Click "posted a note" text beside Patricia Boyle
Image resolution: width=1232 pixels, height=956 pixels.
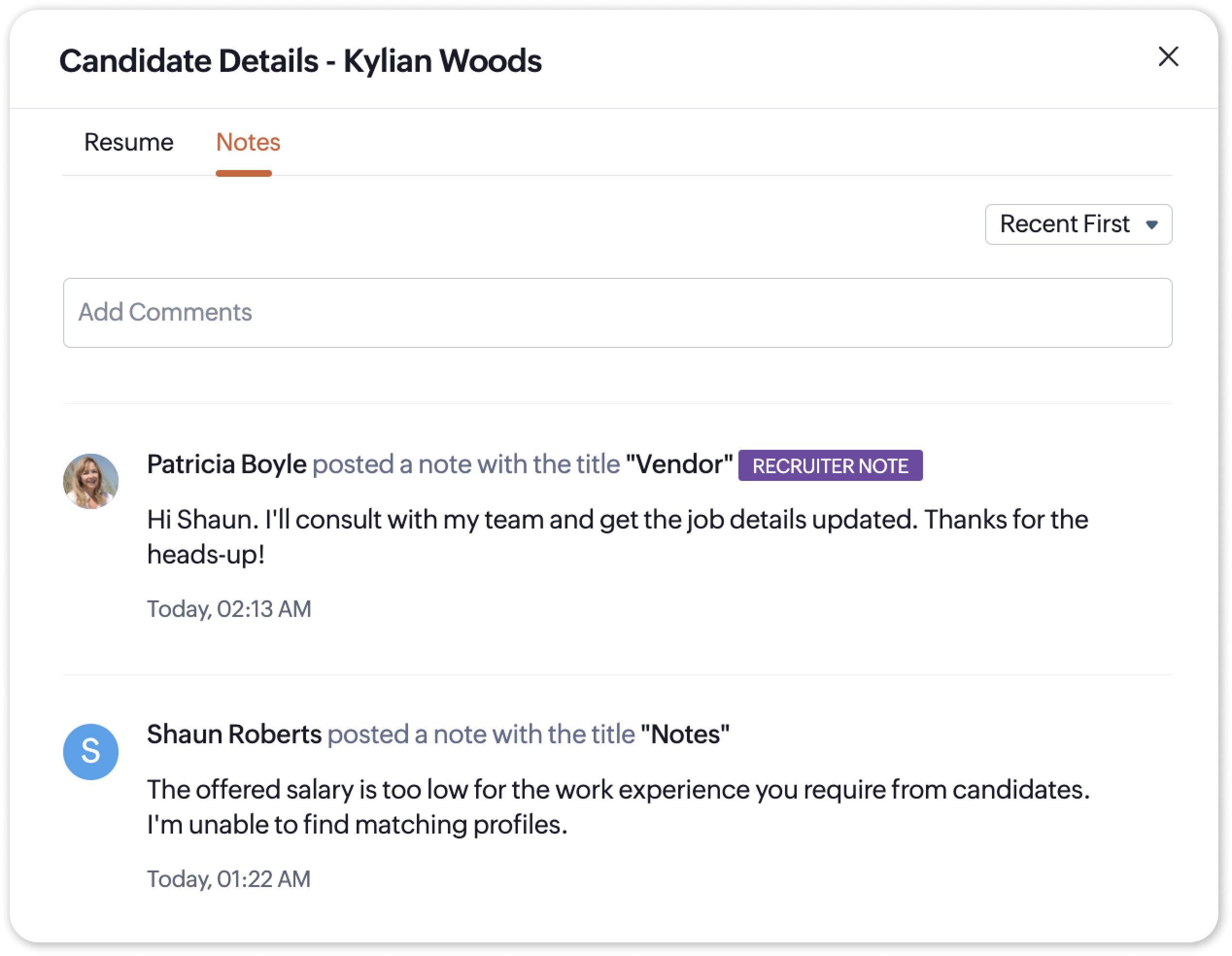tap(466, 465)
